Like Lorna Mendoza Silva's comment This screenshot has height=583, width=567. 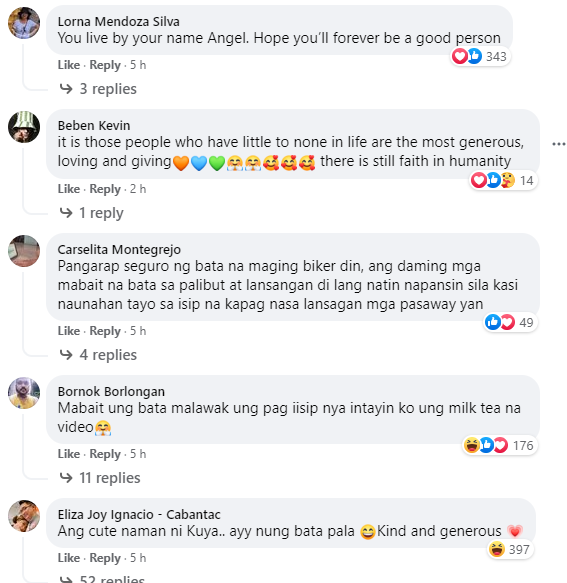tap(69, 65)
